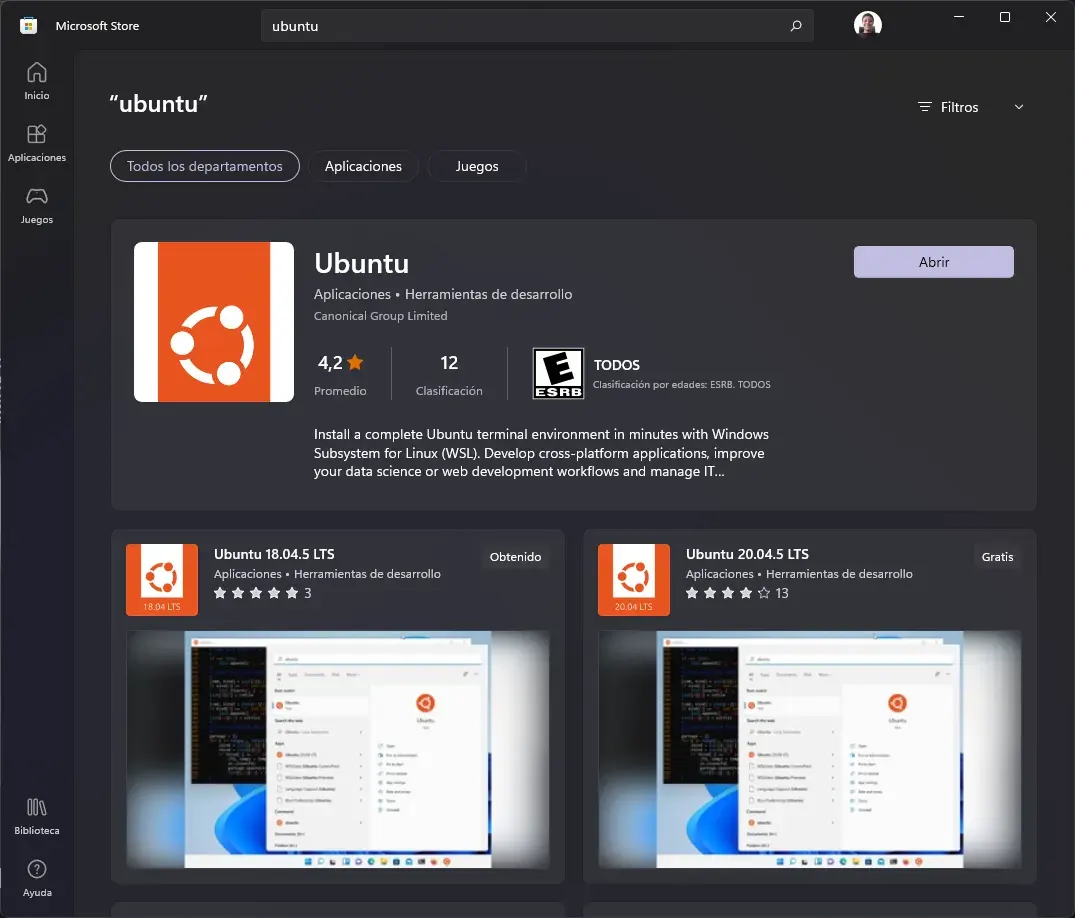Click the Microsoft Store logo icon
Viewport: 1075px width, 918px height.
(x=28, y=26)
